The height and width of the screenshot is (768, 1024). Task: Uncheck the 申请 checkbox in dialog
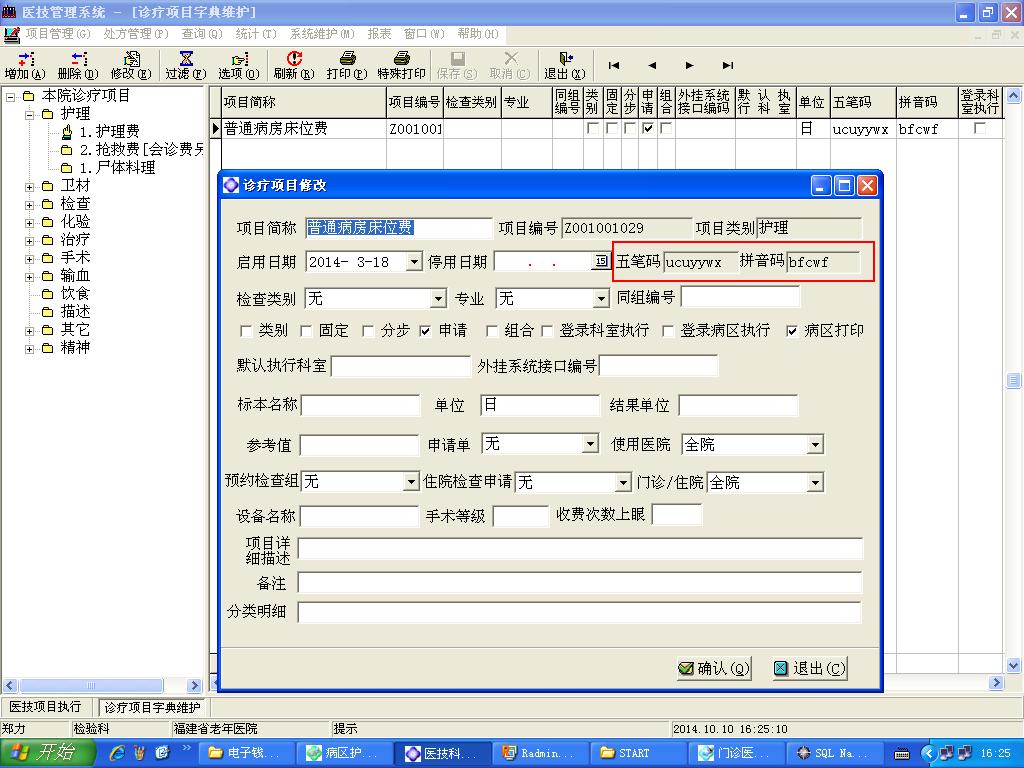[x=425, y=331]
